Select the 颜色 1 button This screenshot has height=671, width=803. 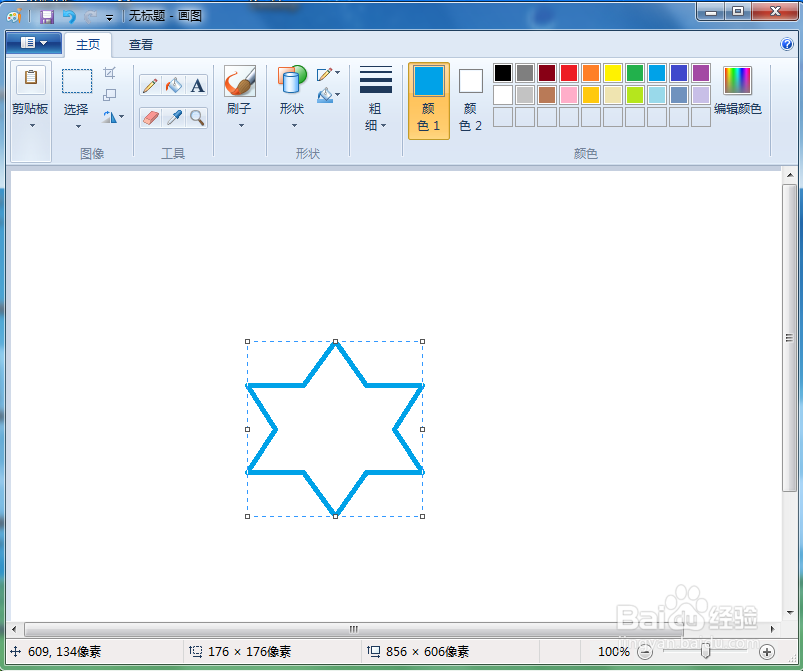(x=429, y=101)
